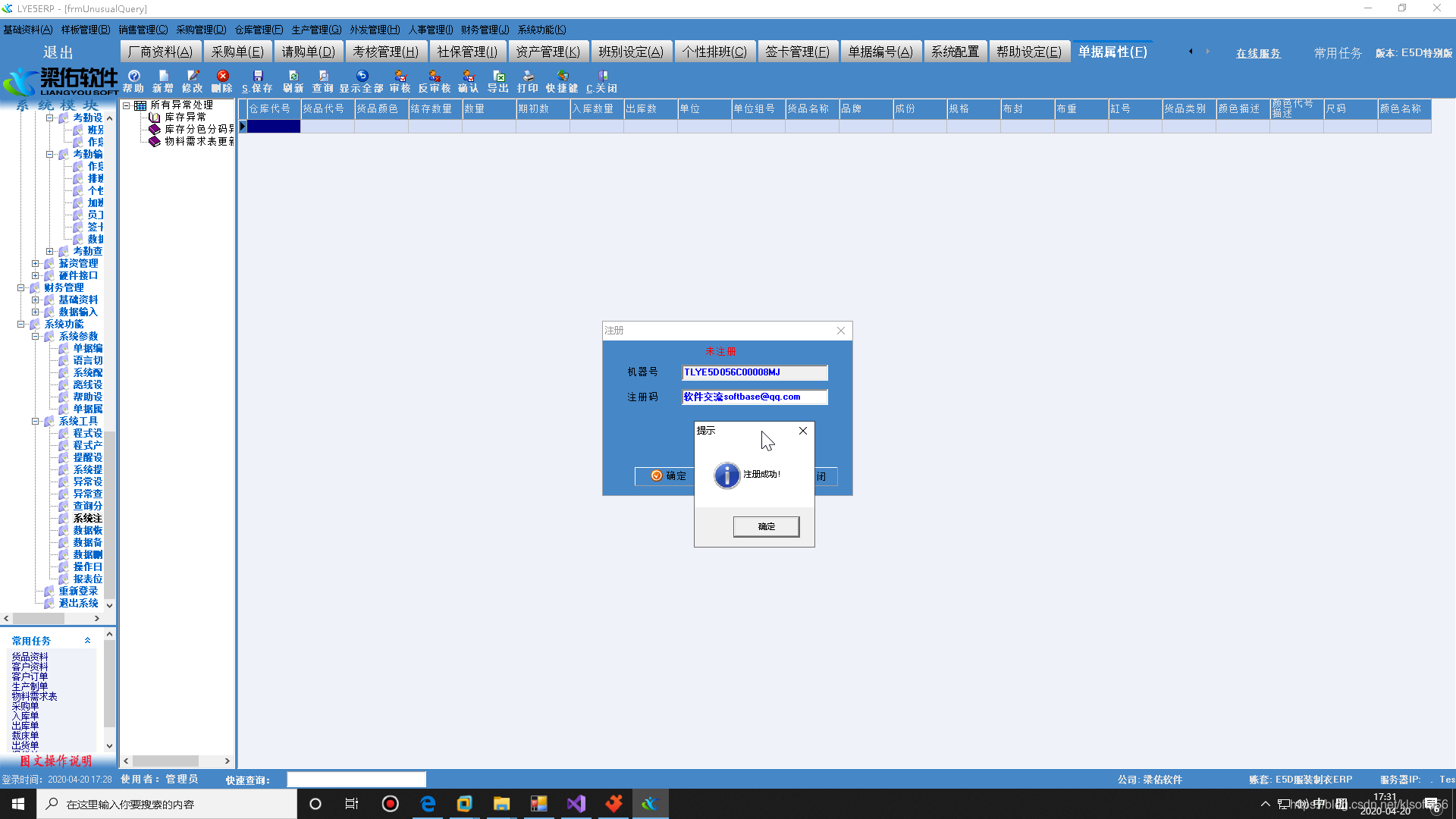Switch to the 采购单(E) tab
The height and width of the screenshot is (819, 1456).
tap(237, 52)
